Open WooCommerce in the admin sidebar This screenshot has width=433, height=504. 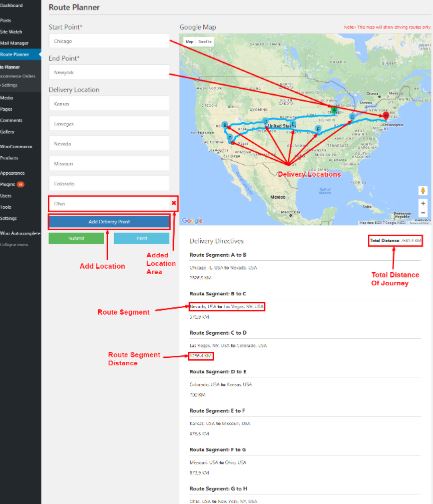pyautogui.click(x=17, y=147)
